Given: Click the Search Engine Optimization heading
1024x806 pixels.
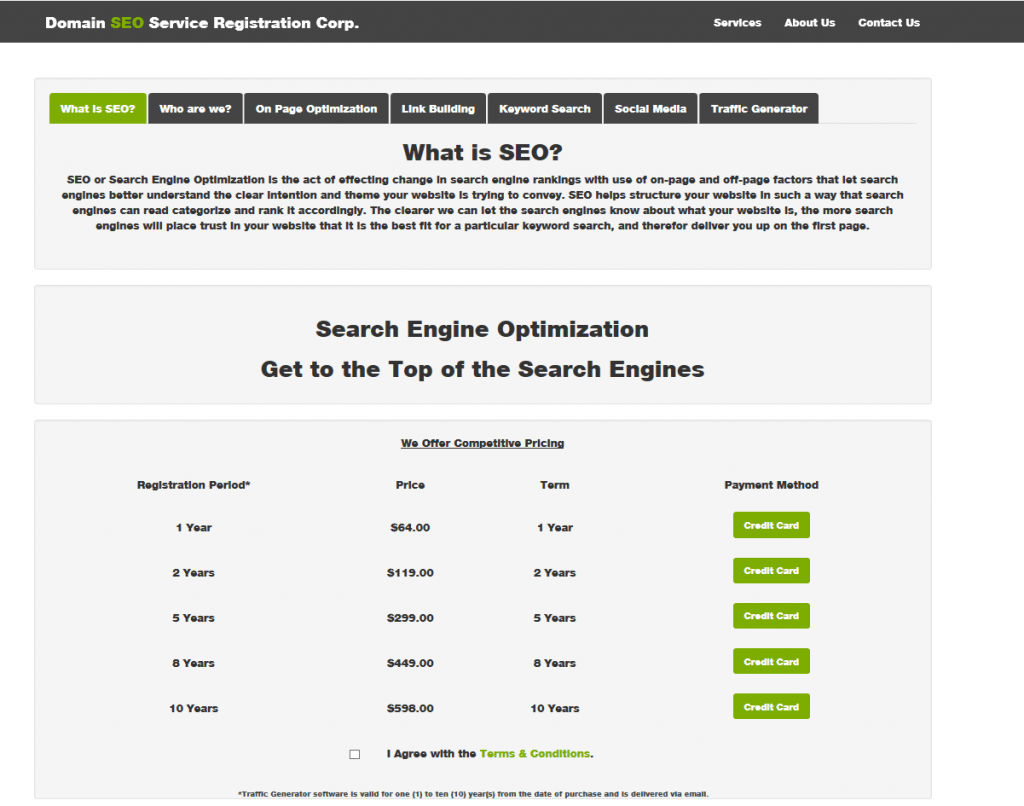Looking at the screenshot, I should (x=482, y=329).
